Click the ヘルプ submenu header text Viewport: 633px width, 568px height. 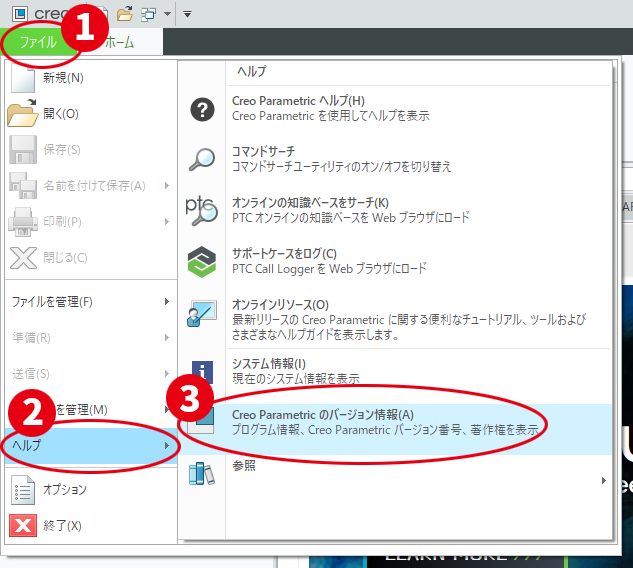tap(252, 71)
